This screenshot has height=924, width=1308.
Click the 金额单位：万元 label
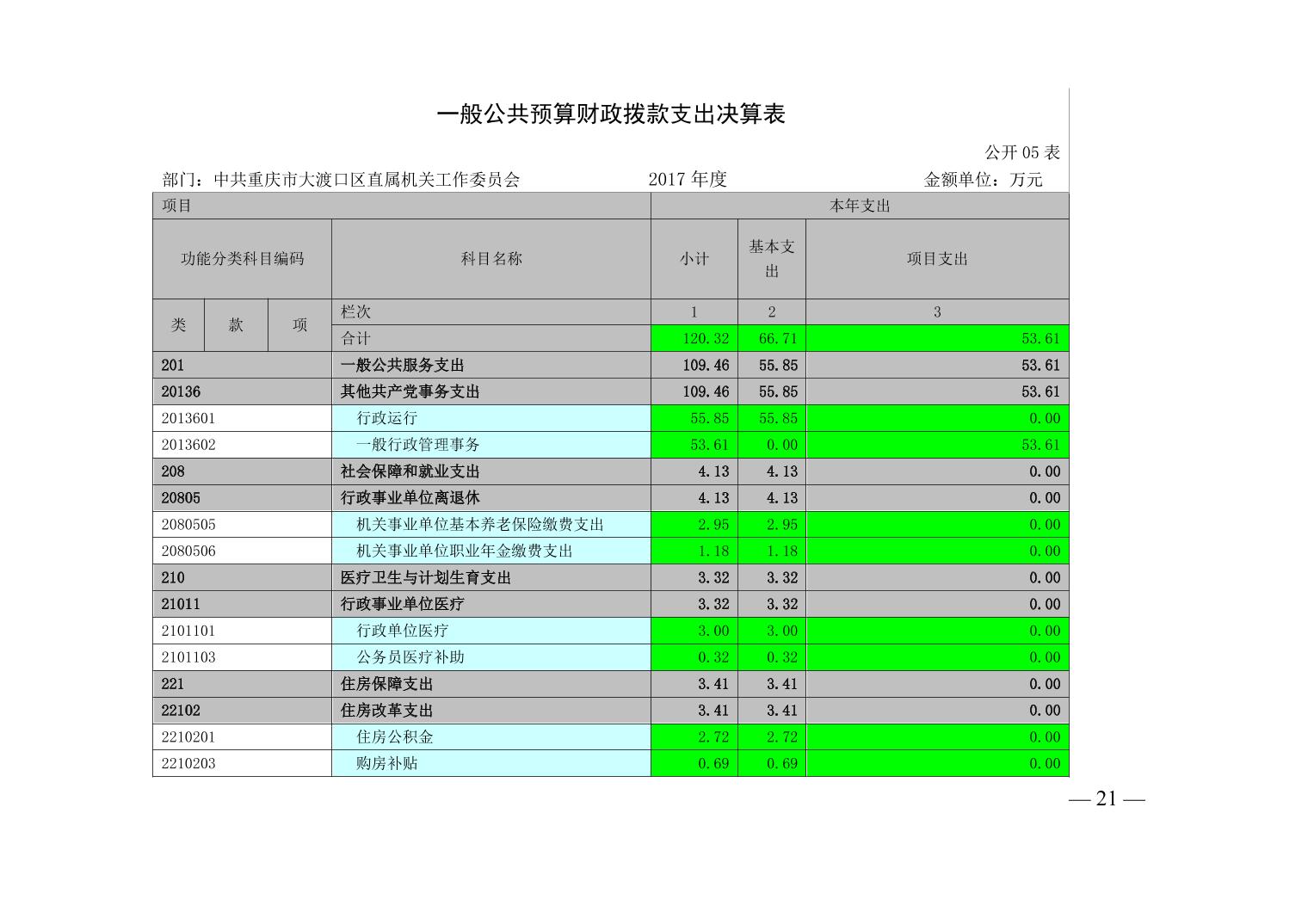983,180
